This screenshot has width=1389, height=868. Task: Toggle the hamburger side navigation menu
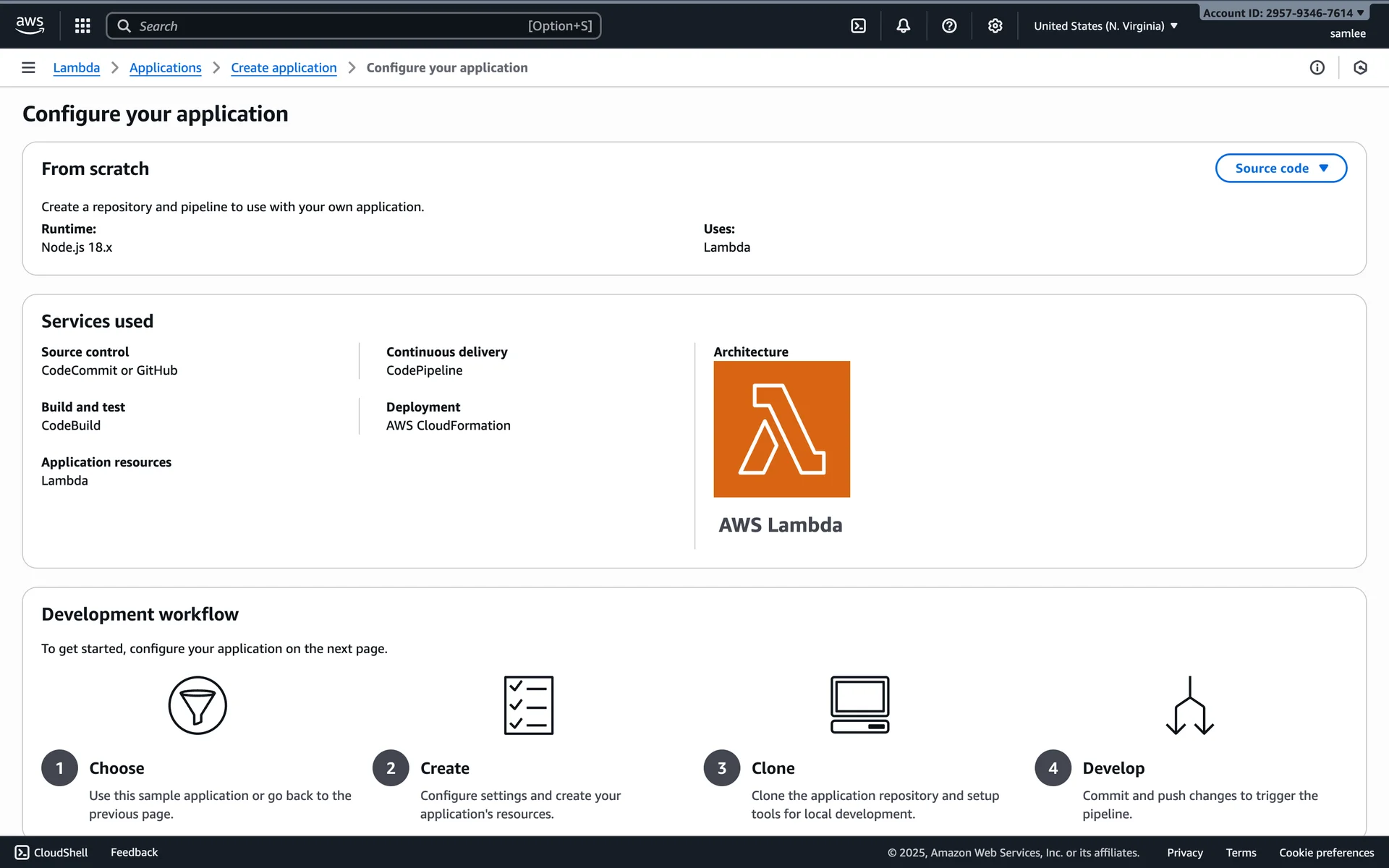28,67
